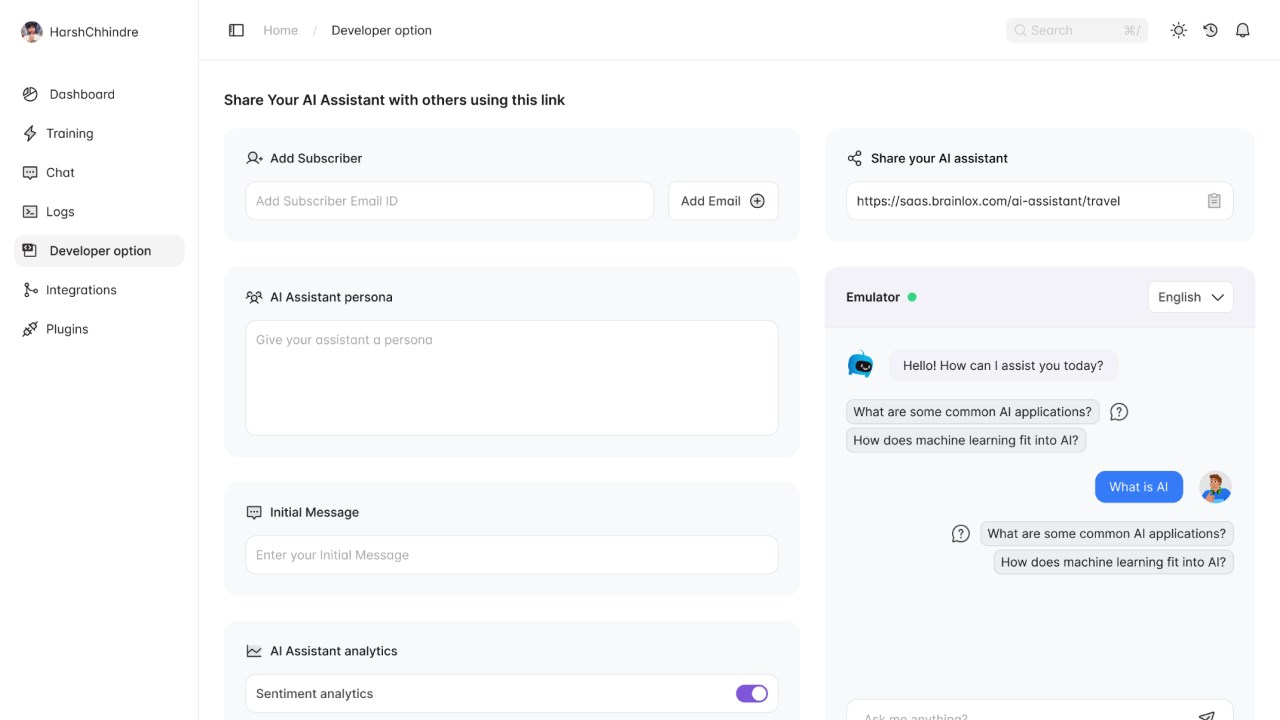Open history clock icon
This screenshot has height=720, width=1280.
coord(1211,30)
